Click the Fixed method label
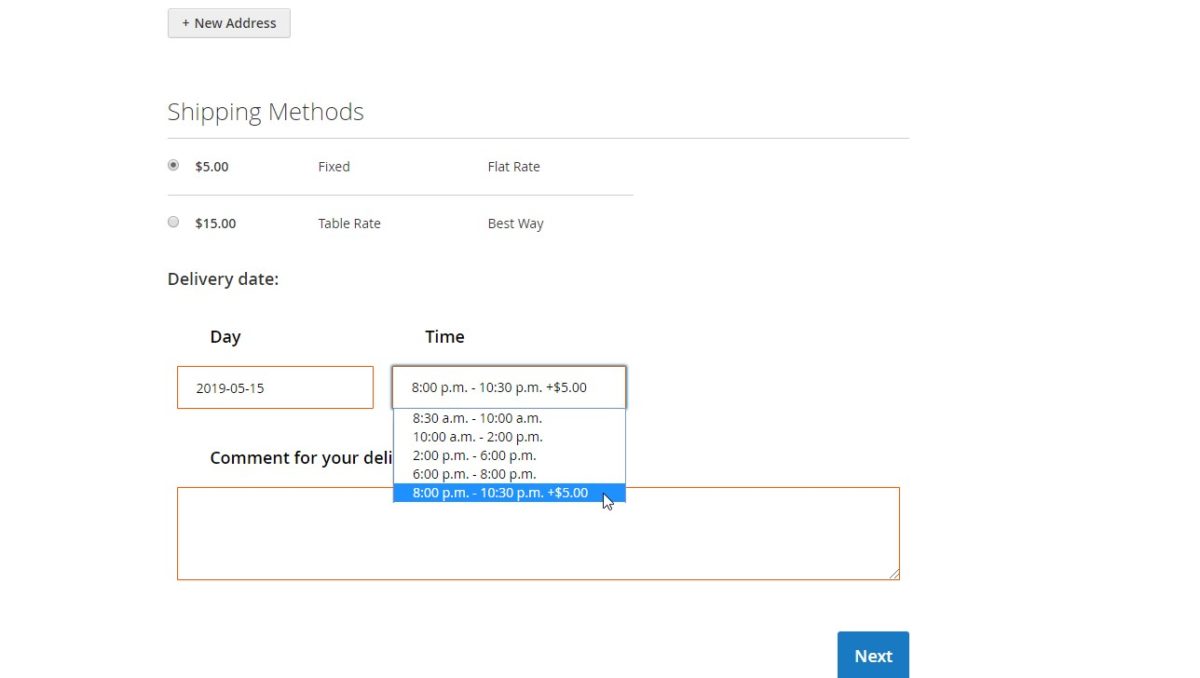Viewport: 1200px width, 678px height. pyautogui.click(x=333, y=166)
